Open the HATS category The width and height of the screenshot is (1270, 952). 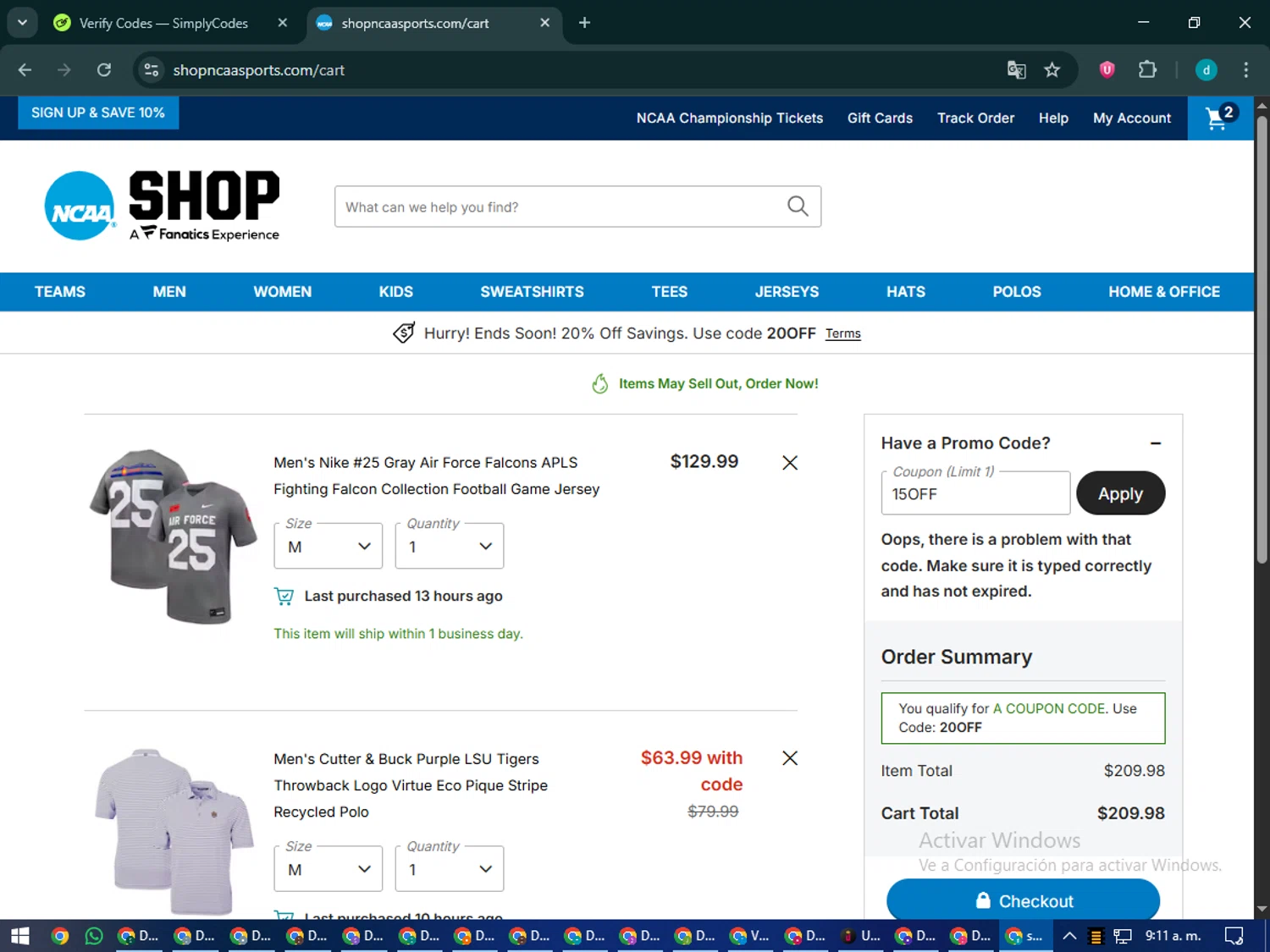click(x=906, y=292)
